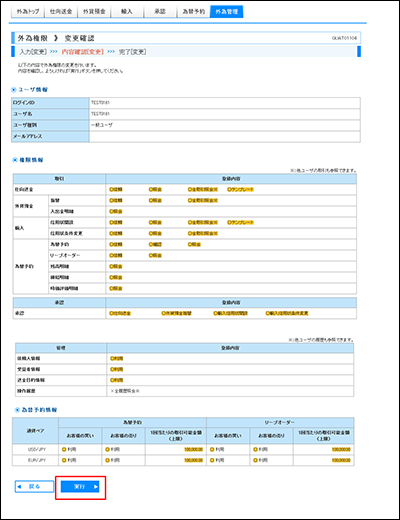The height and width of the screenshot is (520, 400).
Task: Click the ユーザ情報 section heading
Action: point(33,90)
